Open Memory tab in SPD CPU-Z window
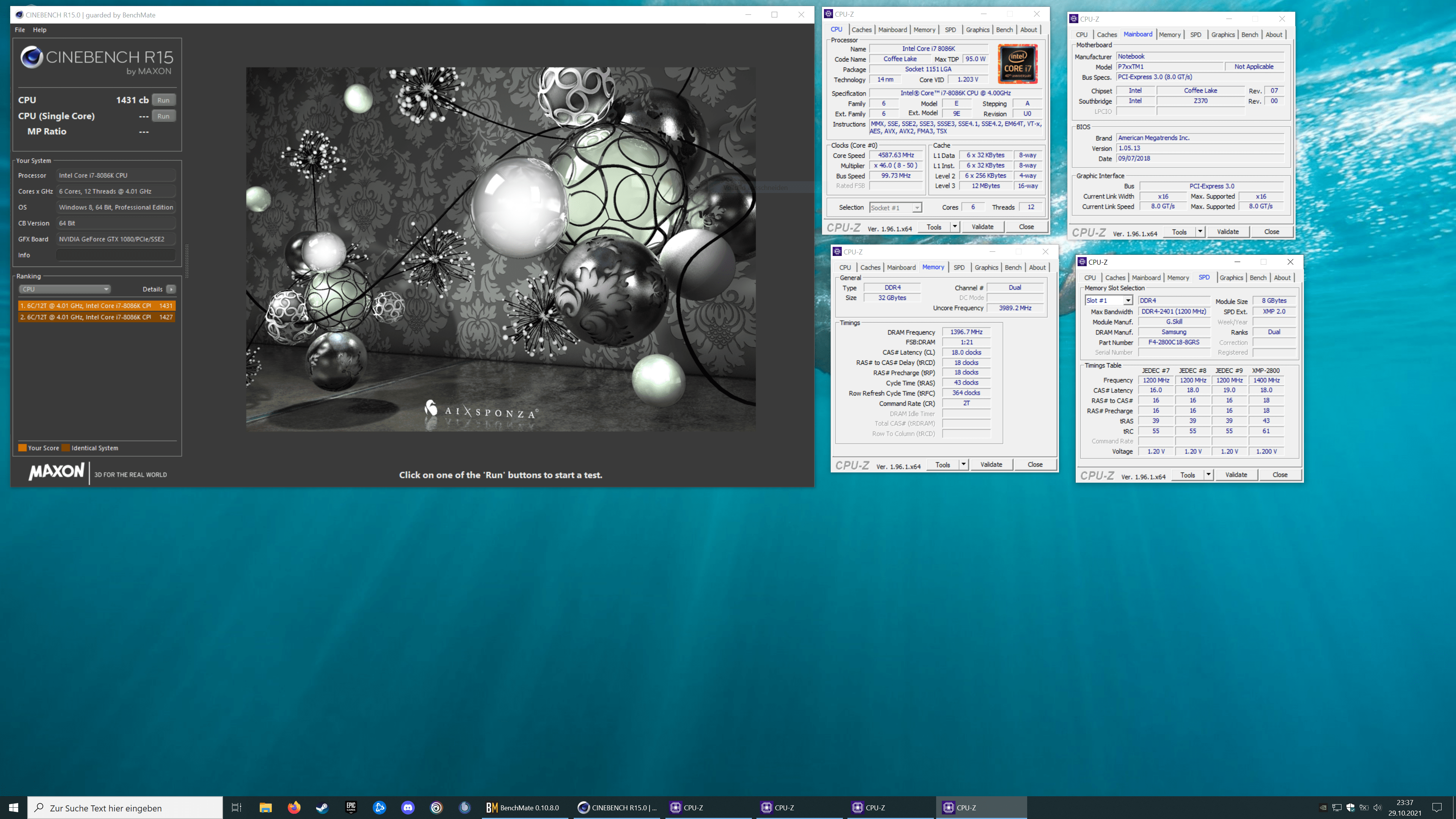 1178,278
